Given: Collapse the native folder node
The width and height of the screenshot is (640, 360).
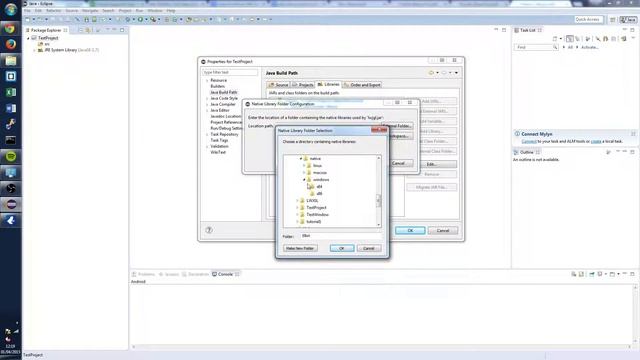Looking at the screenshot, I should tap(301, 158).
